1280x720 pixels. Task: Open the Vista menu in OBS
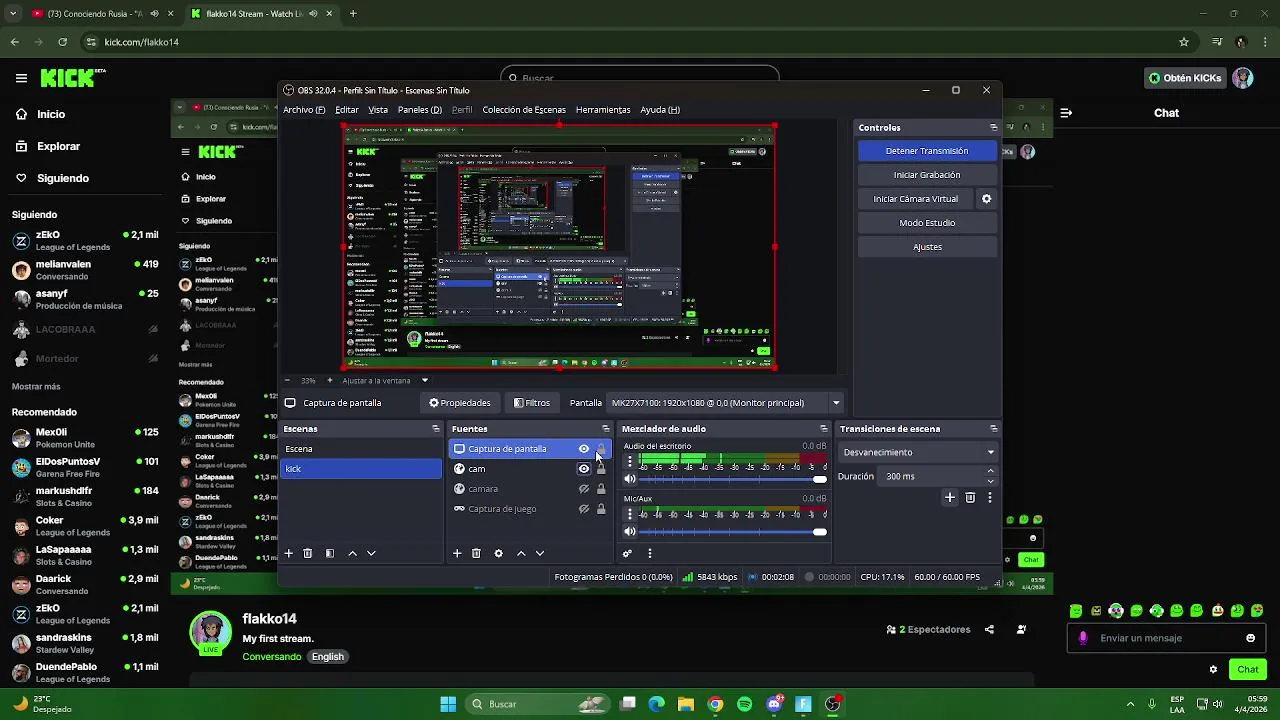point(378,110)
